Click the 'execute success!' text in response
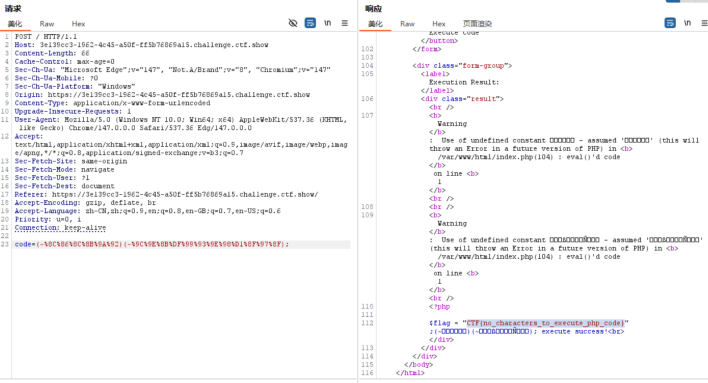Viewport: 708px width, 383px height. click(x=574, y=332)
